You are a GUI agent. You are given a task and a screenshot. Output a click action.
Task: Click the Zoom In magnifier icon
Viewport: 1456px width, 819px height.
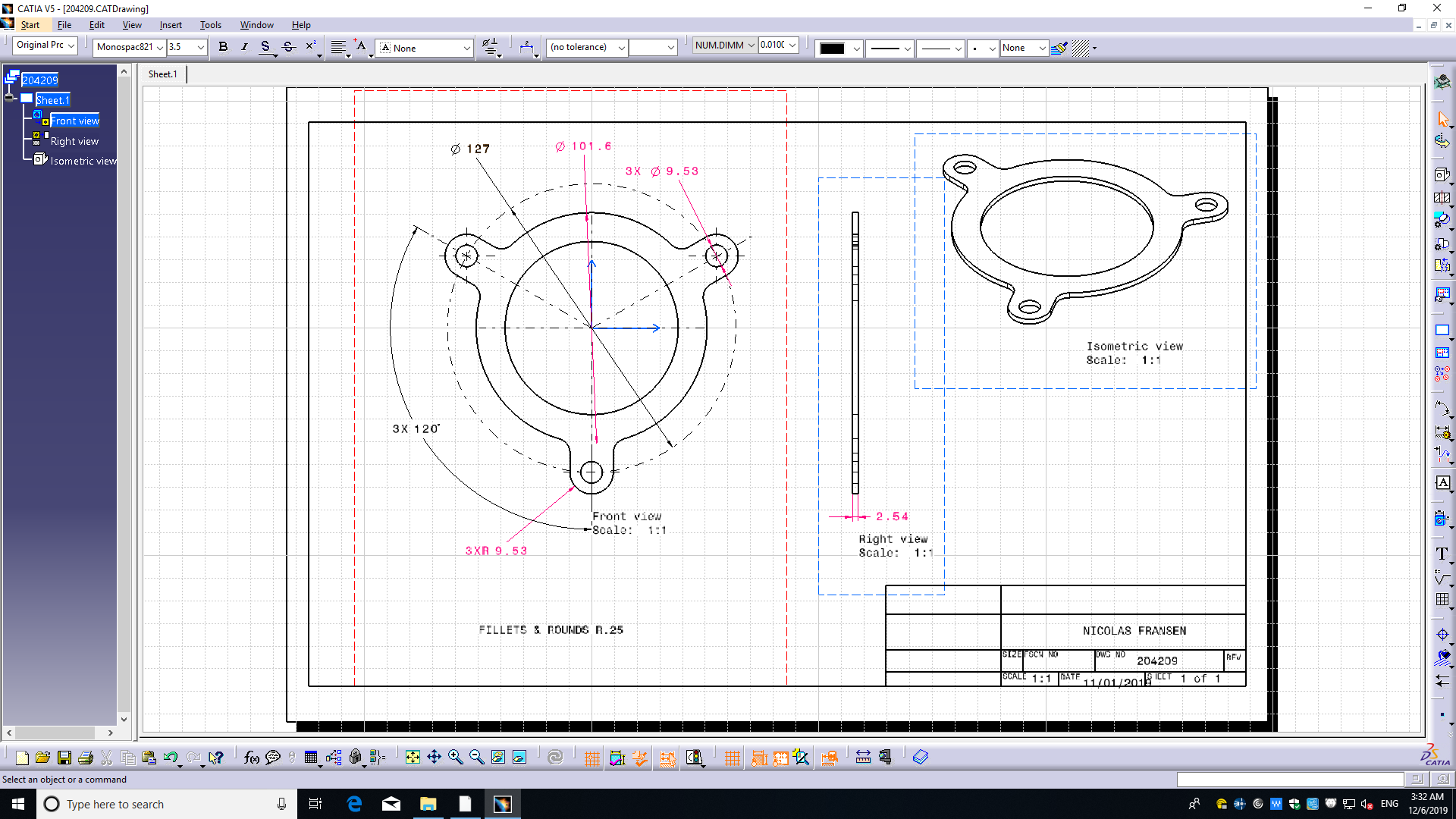click(455, 757)
